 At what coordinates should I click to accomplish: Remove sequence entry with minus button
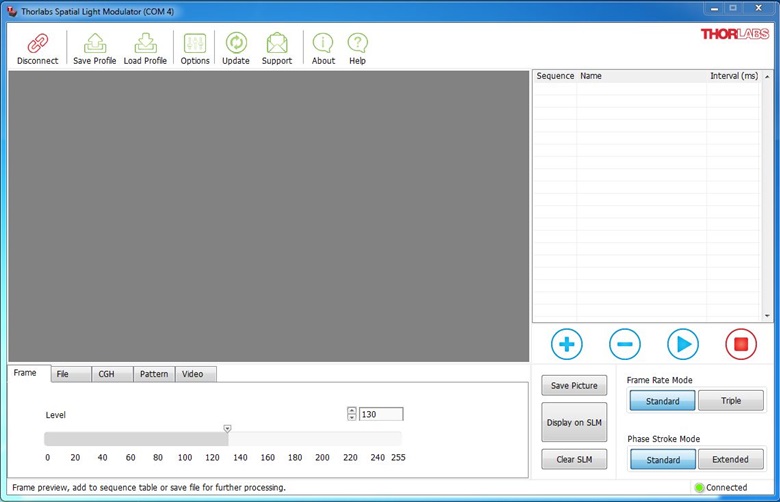pyautogui.click(x=625, y=344)
